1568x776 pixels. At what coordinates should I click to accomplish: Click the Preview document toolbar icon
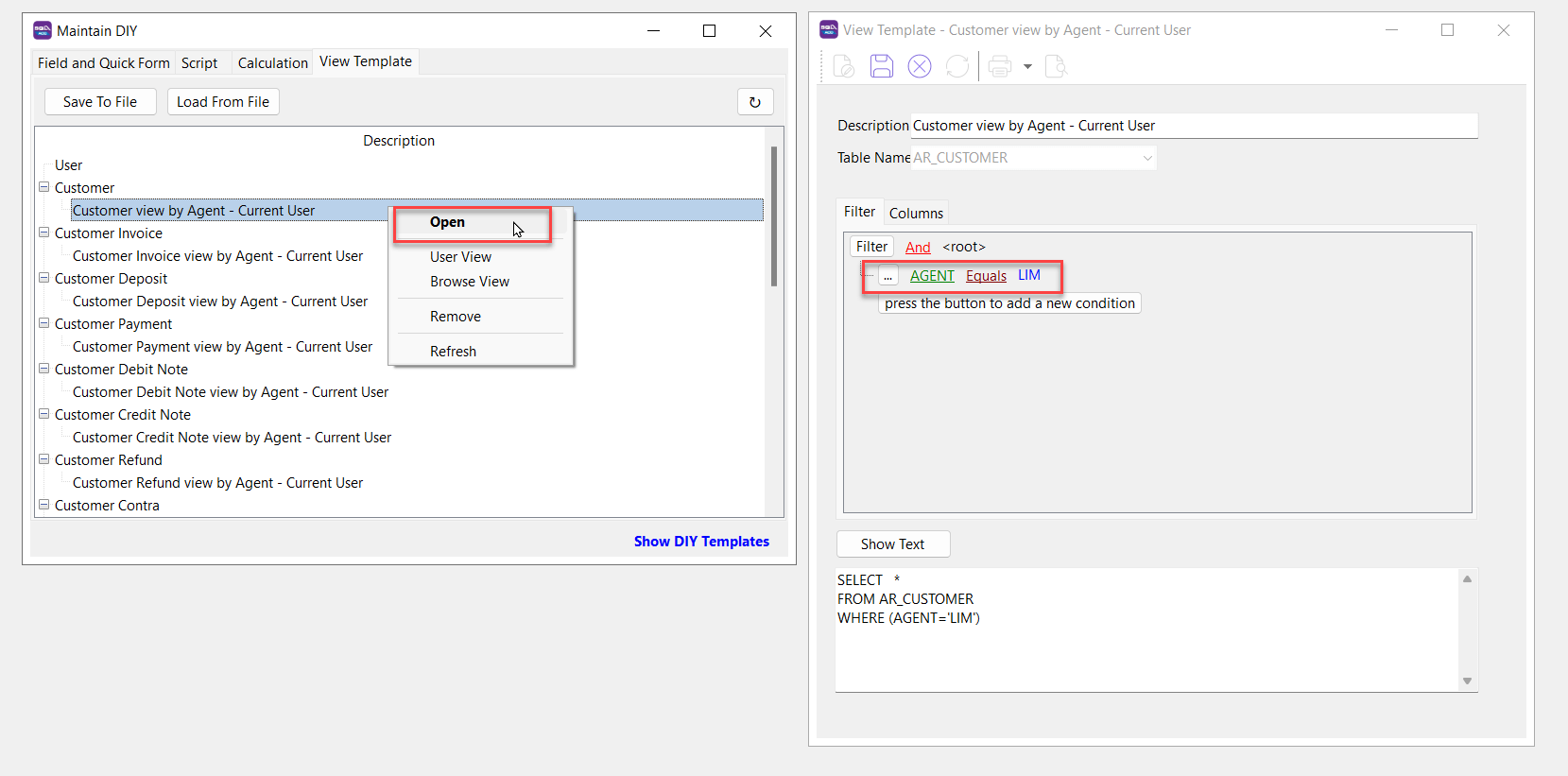[1057, 66]
